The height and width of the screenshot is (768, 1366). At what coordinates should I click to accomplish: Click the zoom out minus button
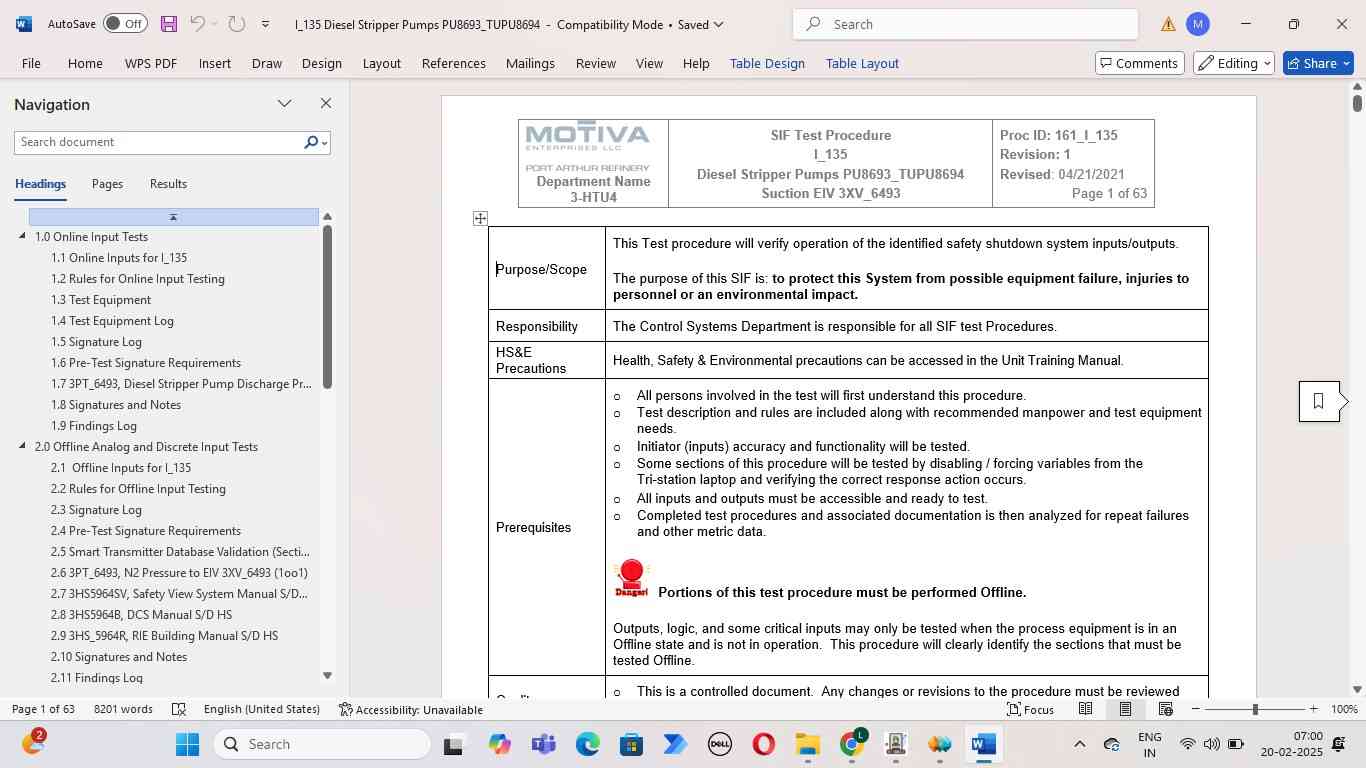pos(1195,709)
